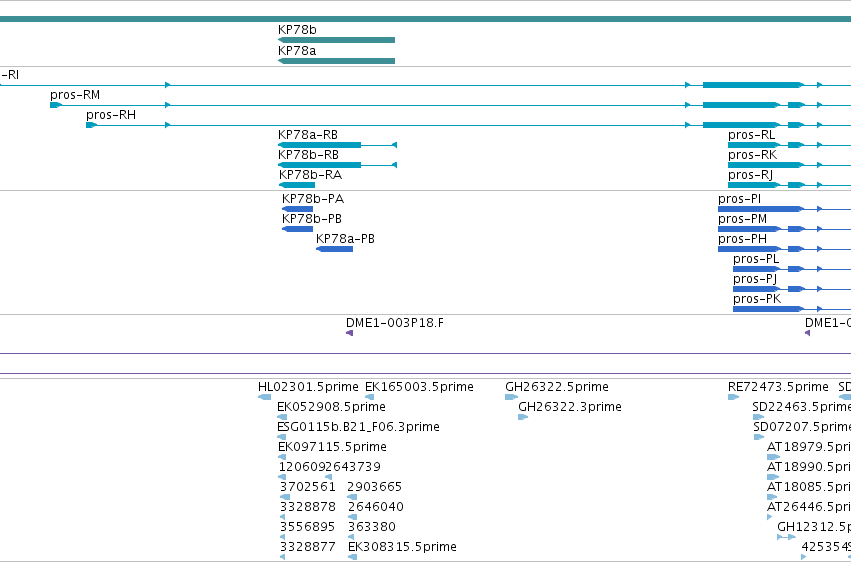Viewport: 851px width, 562px height.
Task: Click the pros-RH transcript label
Action: 111,115
